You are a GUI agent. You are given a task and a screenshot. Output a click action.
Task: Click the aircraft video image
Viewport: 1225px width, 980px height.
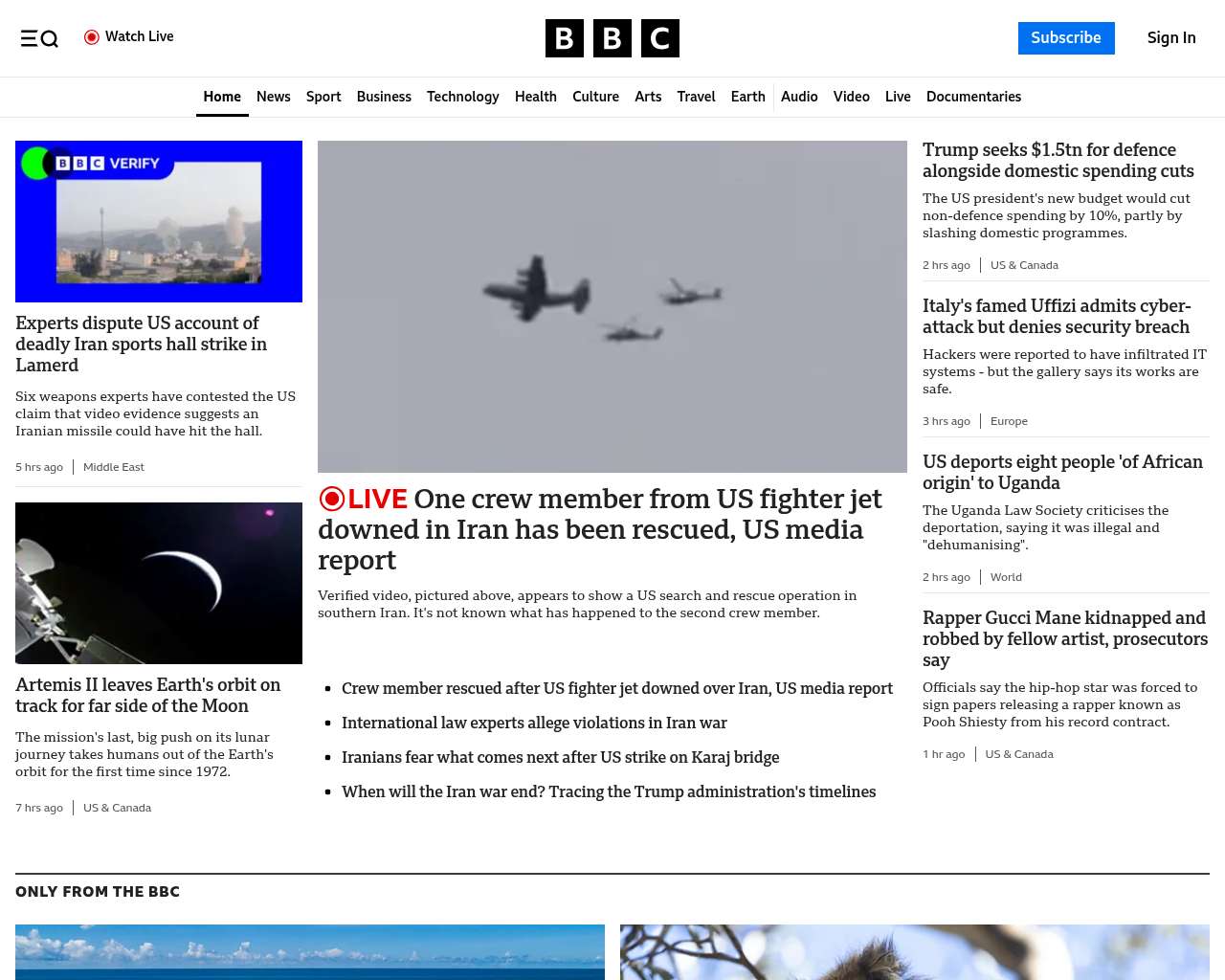pyautogui.click(x=612, y=306)
